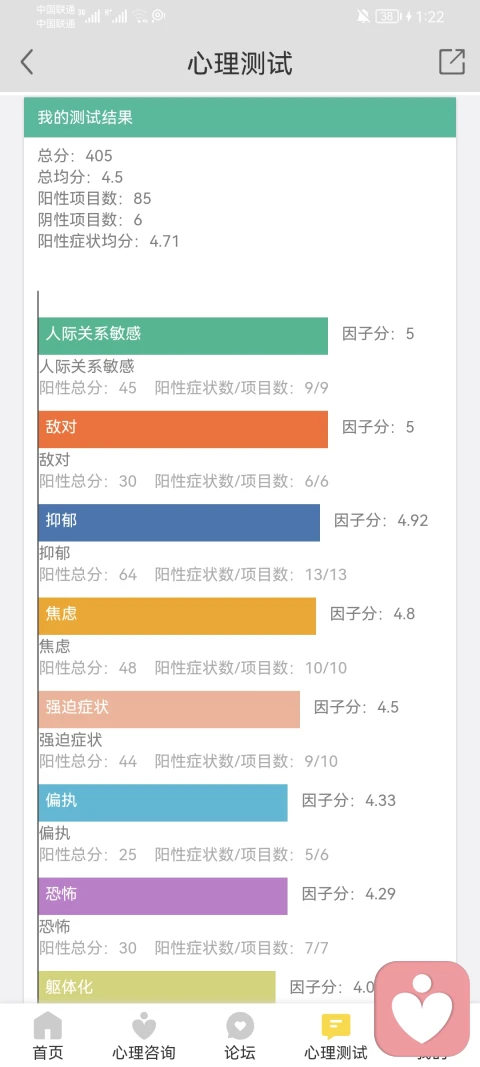Open the home icon in bottom bar
This screenshot has height=1067, width=480.
click(48, 1026)
